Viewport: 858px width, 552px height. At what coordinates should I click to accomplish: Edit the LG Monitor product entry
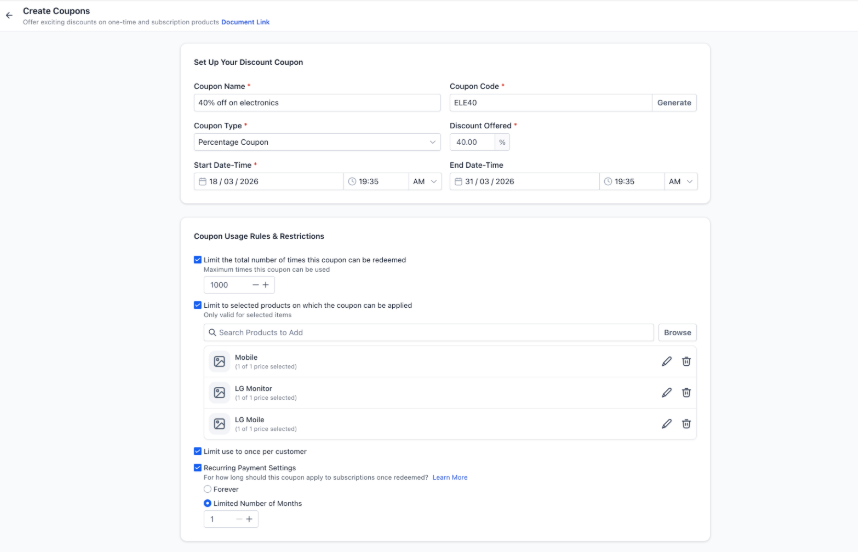[667, 392]
